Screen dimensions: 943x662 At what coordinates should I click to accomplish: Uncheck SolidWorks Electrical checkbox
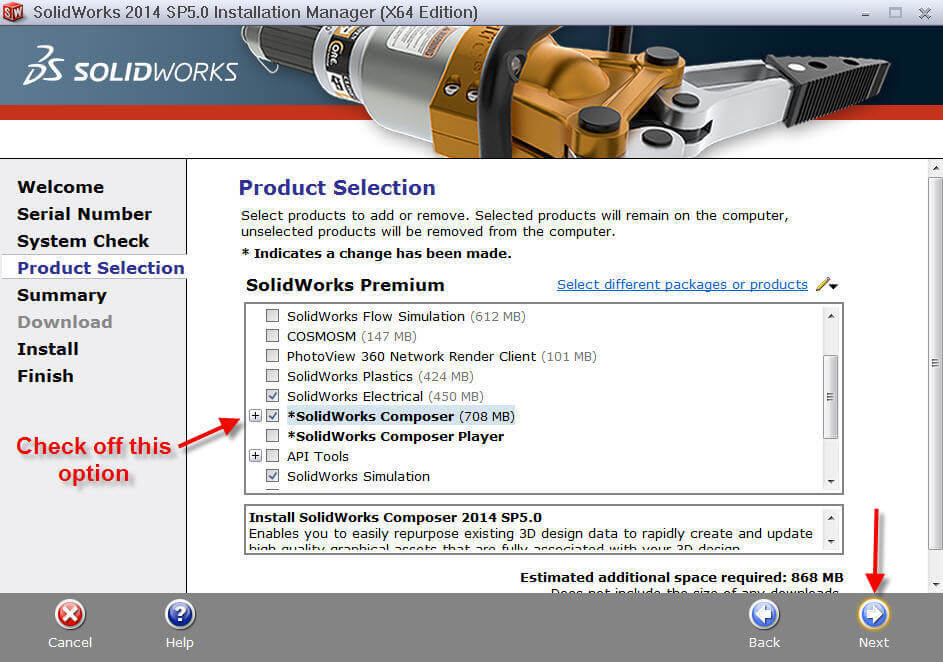point(272,396)
